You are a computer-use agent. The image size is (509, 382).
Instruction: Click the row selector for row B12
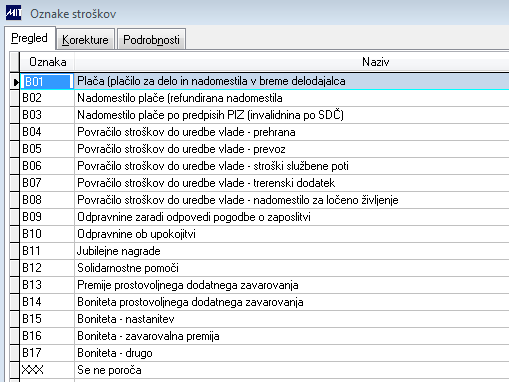point(15,268)
